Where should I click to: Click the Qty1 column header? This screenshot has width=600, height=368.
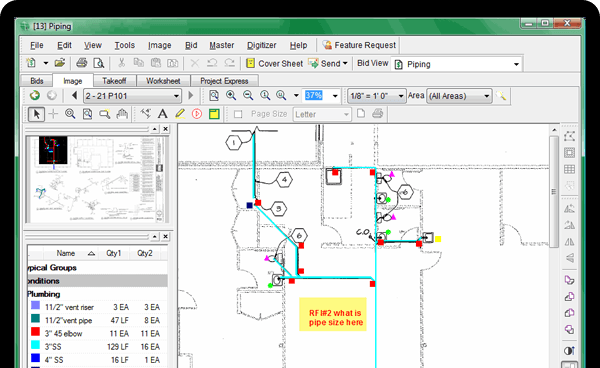pos(114,253)
